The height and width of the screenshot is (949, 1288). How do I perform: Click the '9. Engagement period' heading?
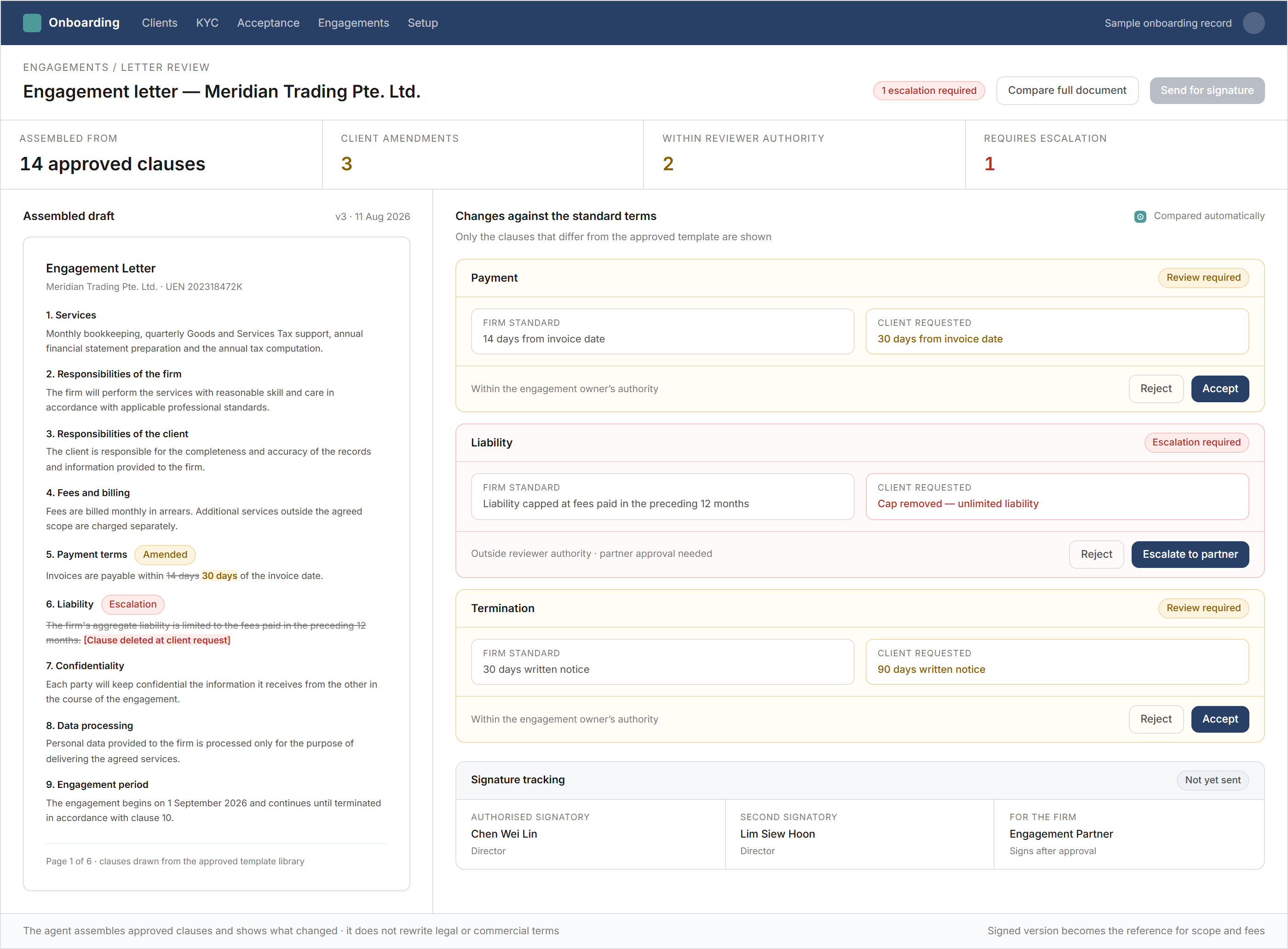[x=97, y=785]
